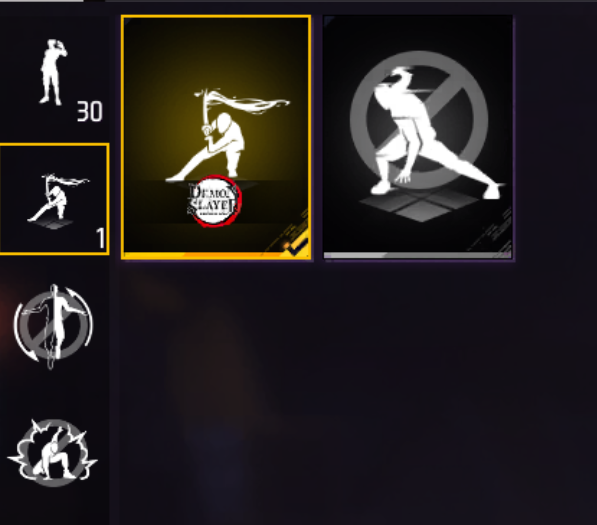This screenshot has height=525, width=597.
Task: Click the Demon Slayer logo badge
Action: [214, 201]
